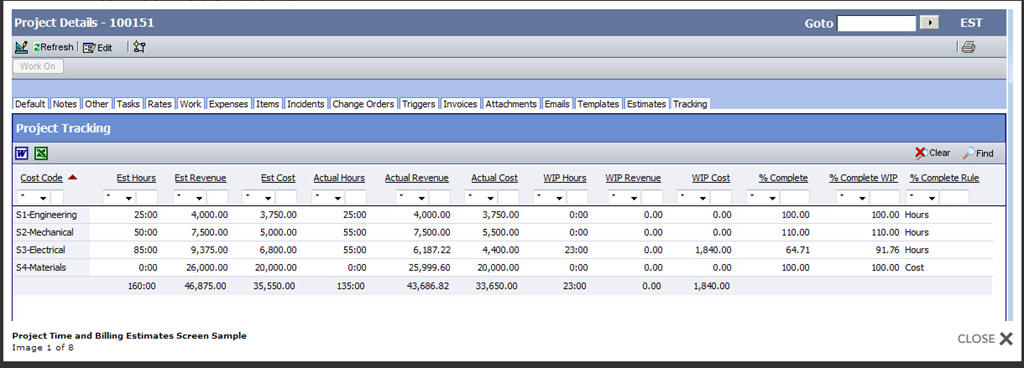The width and height of the screenshot is (1024, 368).
Task: Open the Items tab
Action: [x=268, y=104]
